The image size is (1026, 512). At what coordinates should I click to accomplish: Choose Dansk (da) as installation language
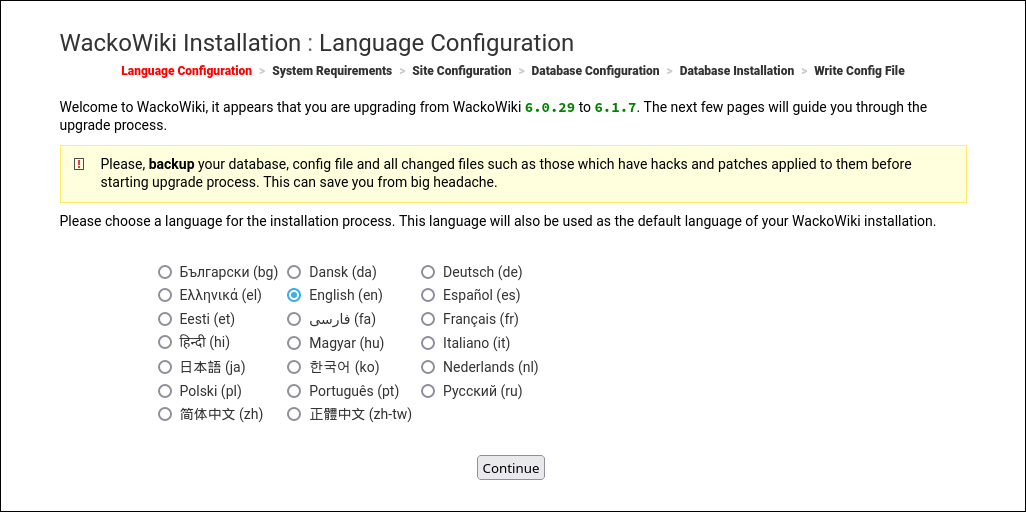tap(294, 272)
